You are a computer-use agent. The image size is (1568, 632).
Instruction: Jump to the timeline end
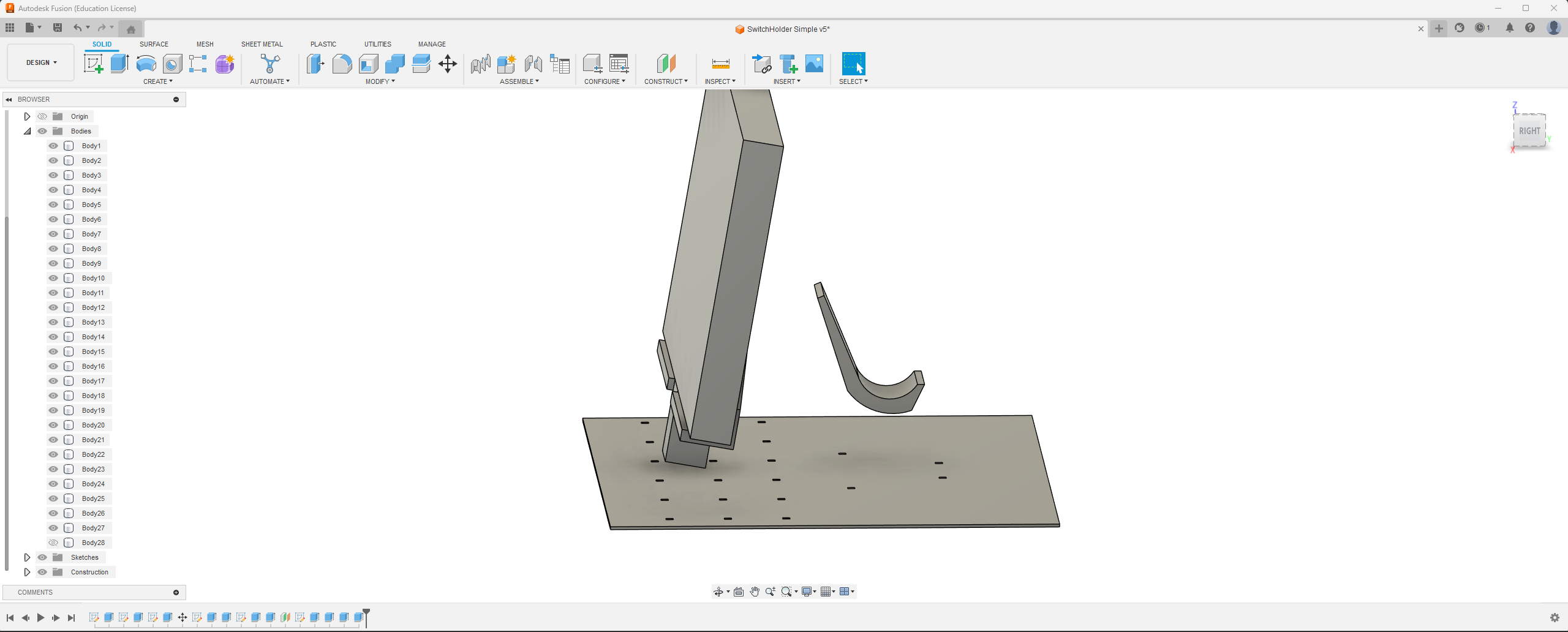[x=71, y=617]
